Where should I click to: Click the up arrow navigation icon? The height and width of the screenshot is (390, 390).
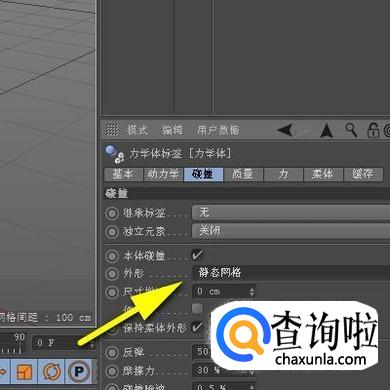pos(326,130)
